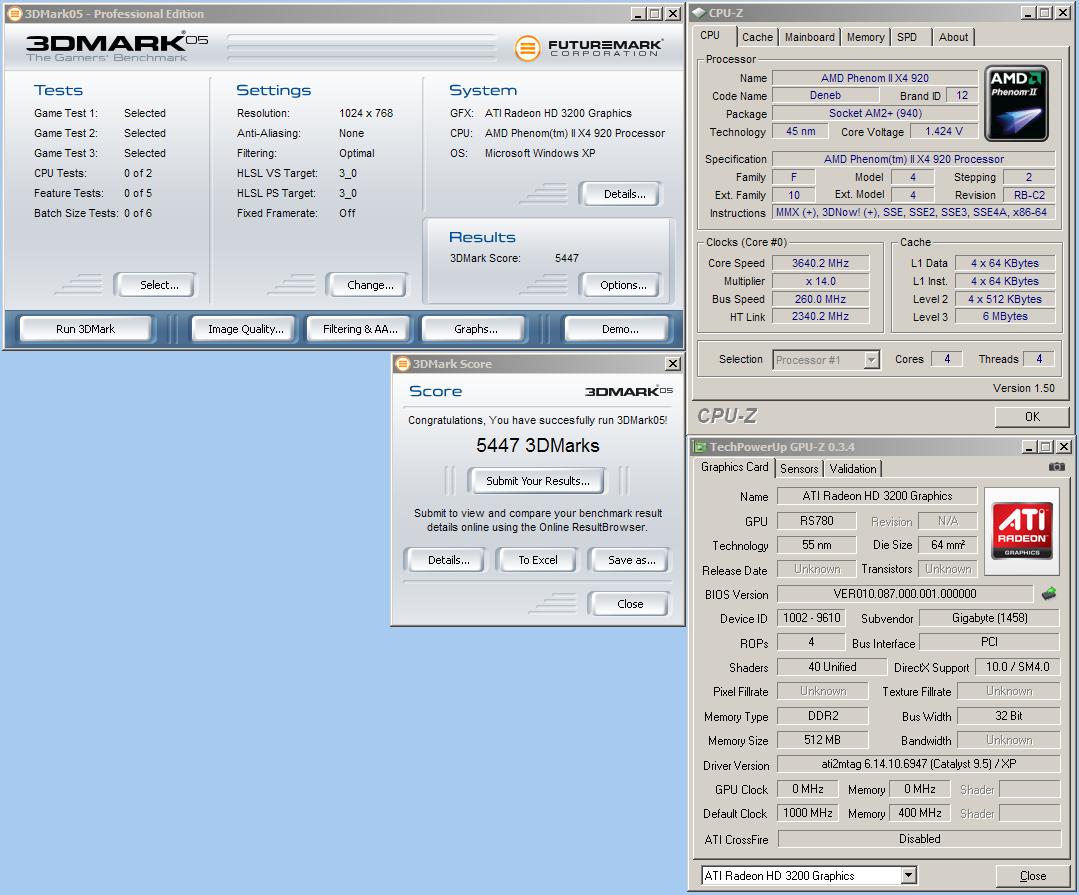Click the Core Speed 3640.2 MHz value

tap(820, 263)
